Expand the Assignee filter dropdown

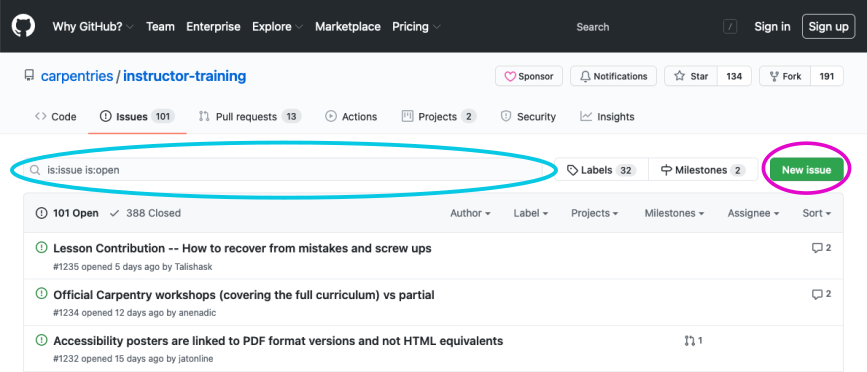coord(753,213)
